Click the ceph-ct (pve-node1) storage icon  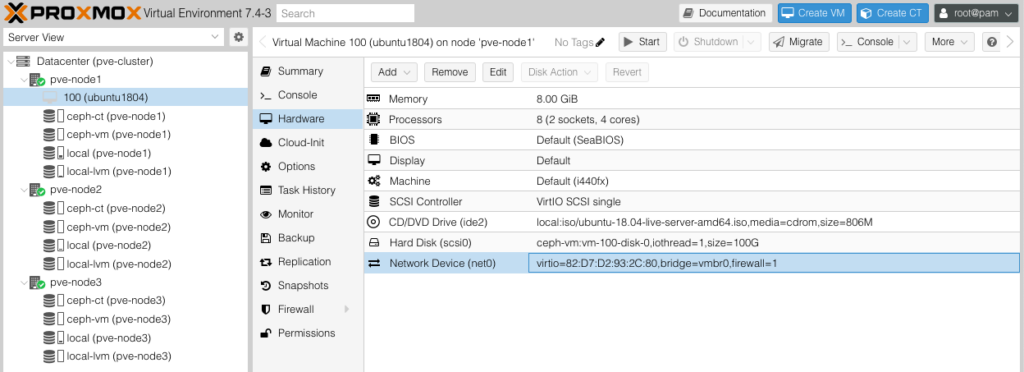pos(50,116)
